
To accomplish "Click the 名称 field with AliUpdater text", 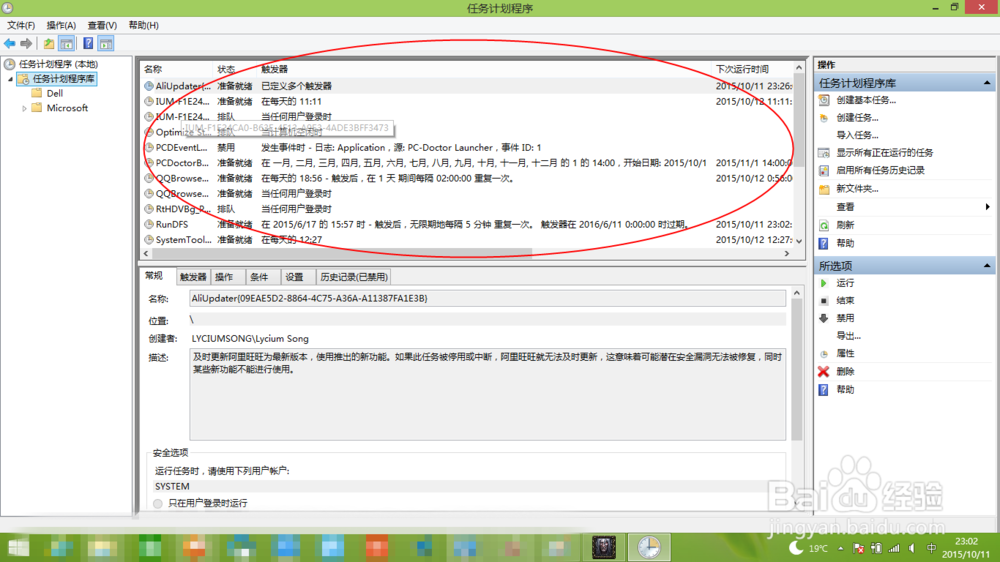I will (x=487, y=299).
